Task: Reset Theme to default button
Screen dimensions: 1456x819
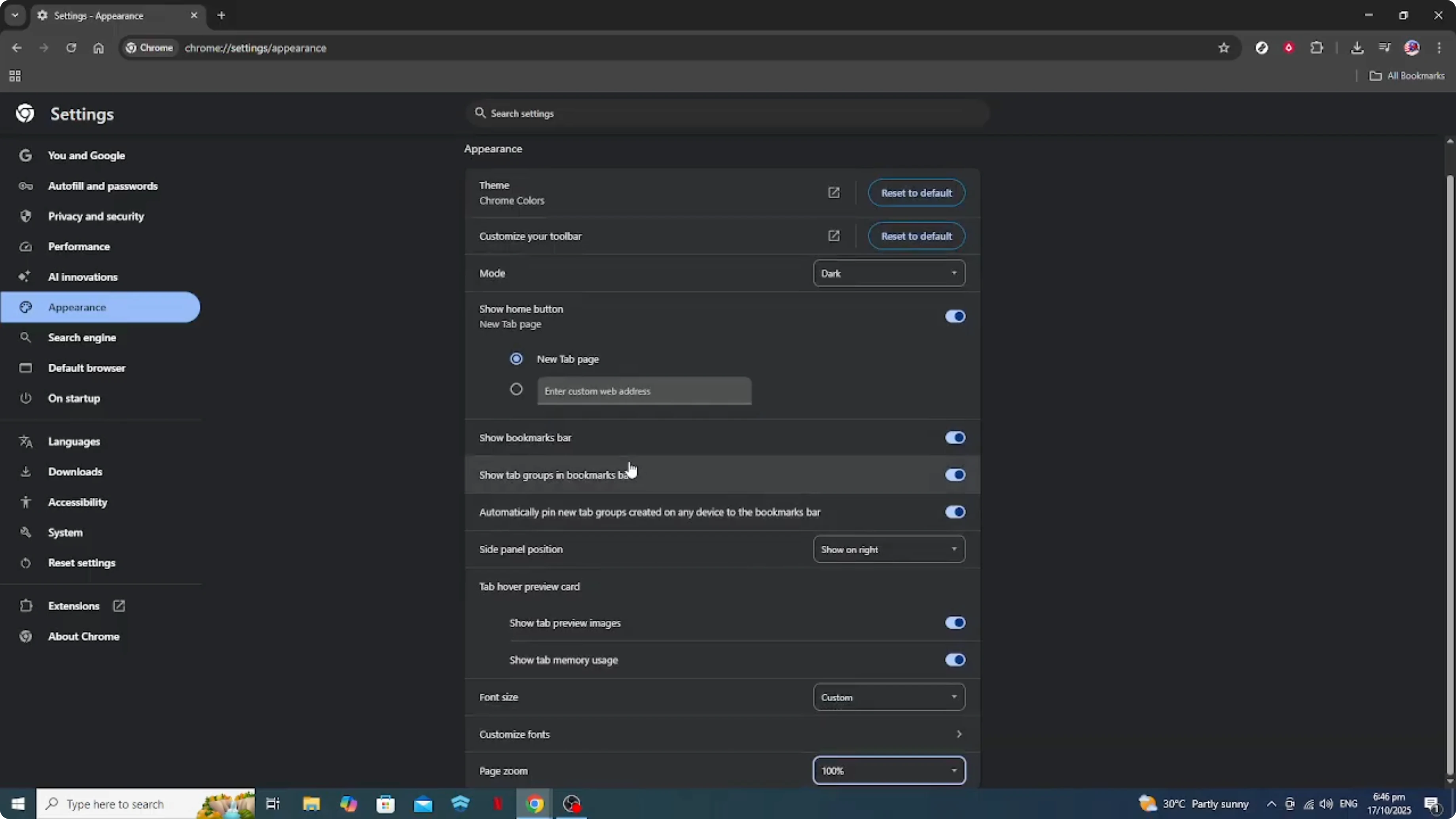Action: point(916,193)
